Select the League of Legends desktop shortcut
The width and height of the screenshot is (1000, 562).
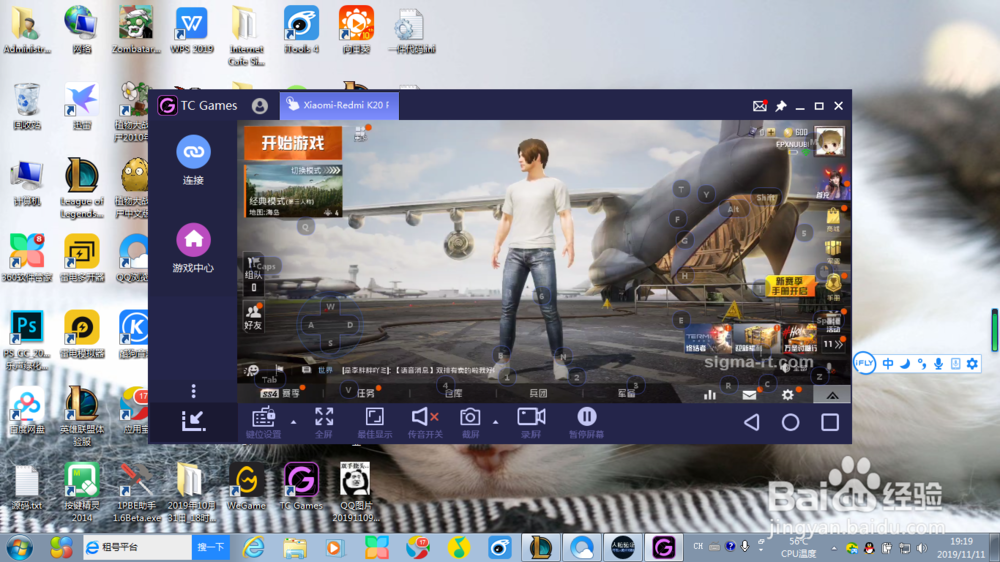click(82, 188)
